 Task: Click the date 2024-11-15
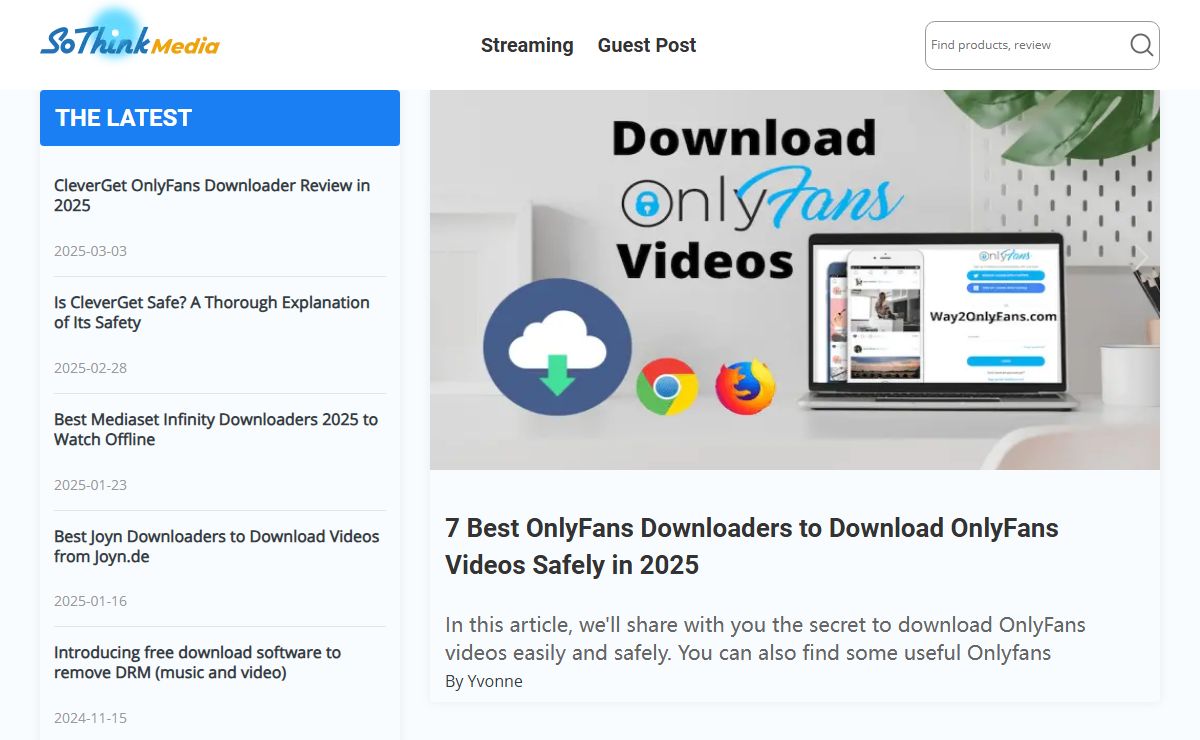tap(90, 718)
